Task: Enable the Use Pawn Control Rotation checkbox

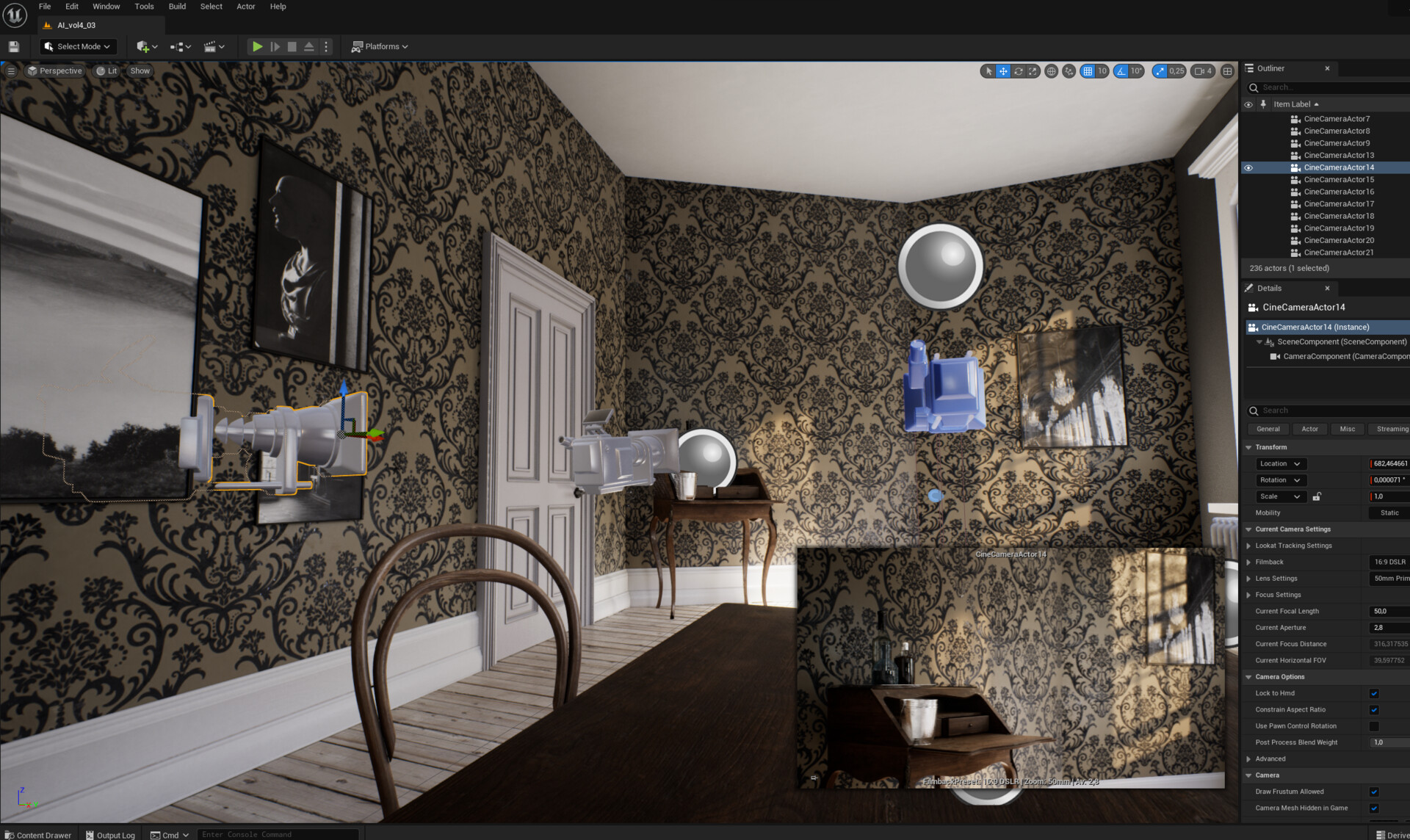Action: pyautogui.click(x=1374, y=726)
